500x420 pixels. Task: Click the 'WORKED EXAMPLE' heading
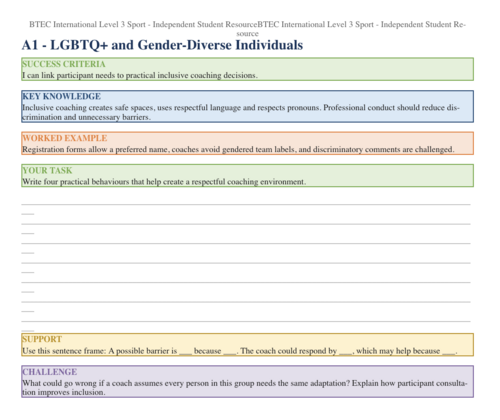tap(65, 138)
